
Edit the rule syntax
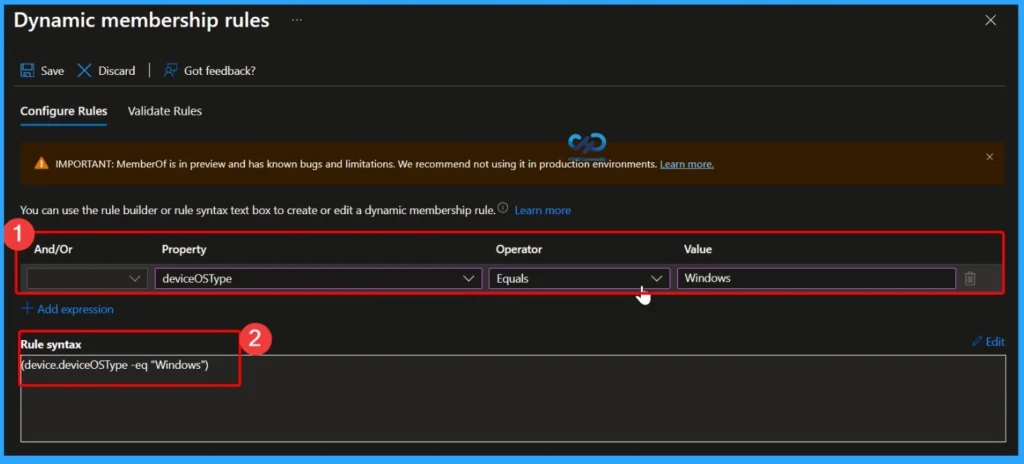coord(988,341)
